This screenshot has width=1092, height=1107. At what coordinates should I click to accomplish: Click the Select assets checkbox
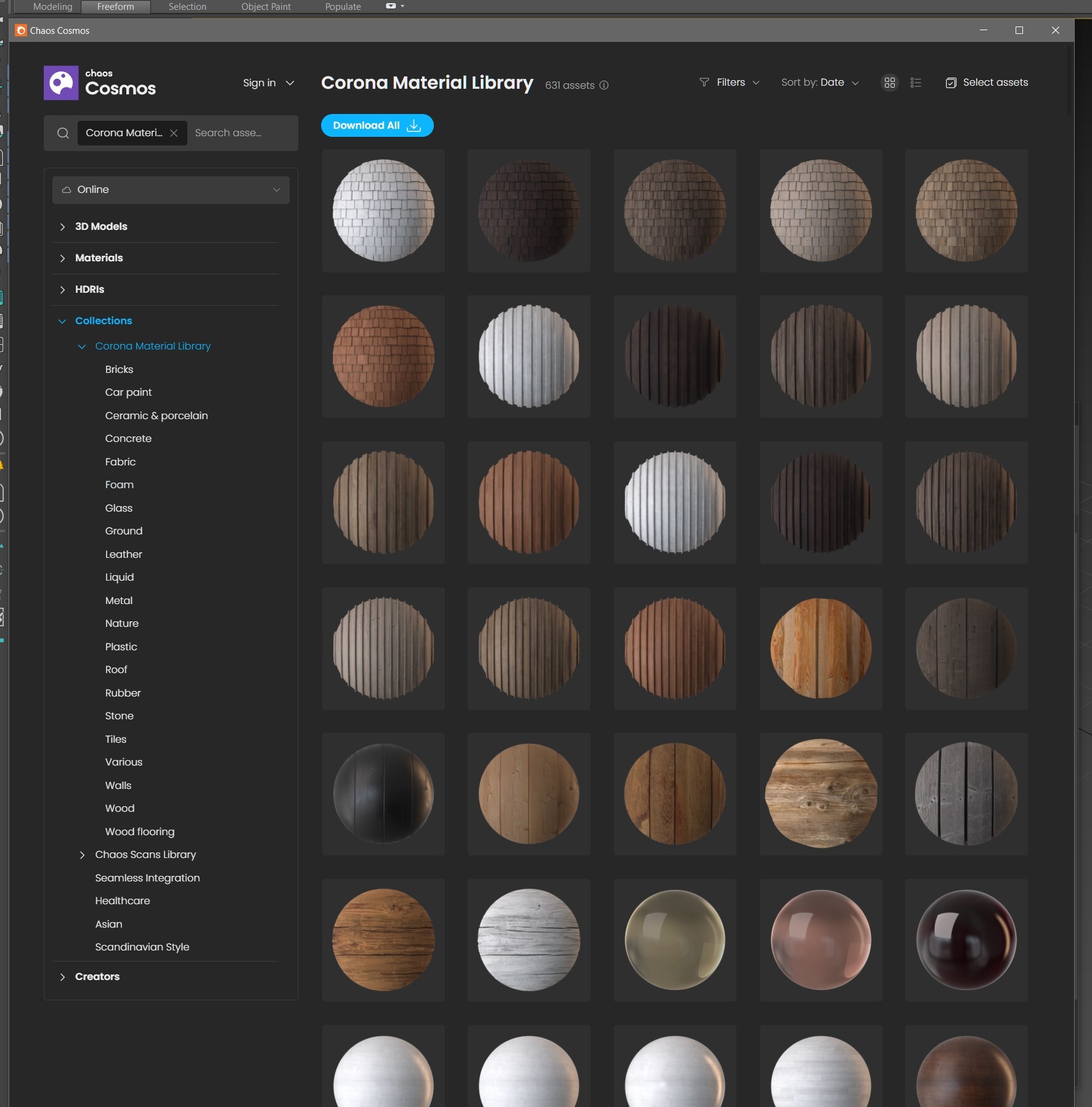tap(951, 83)
